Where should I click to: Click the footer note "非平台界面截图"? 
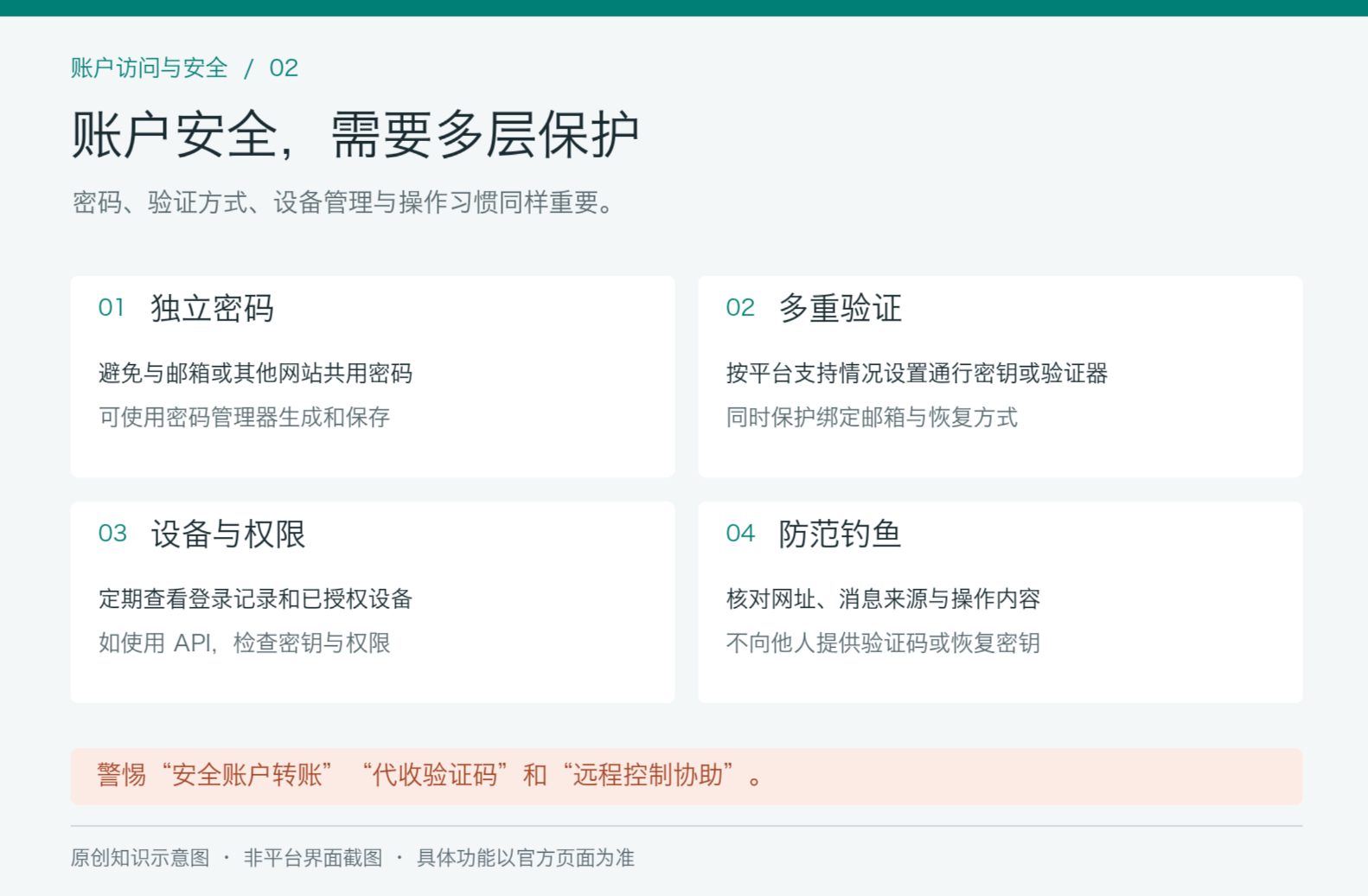click(313, 858)
